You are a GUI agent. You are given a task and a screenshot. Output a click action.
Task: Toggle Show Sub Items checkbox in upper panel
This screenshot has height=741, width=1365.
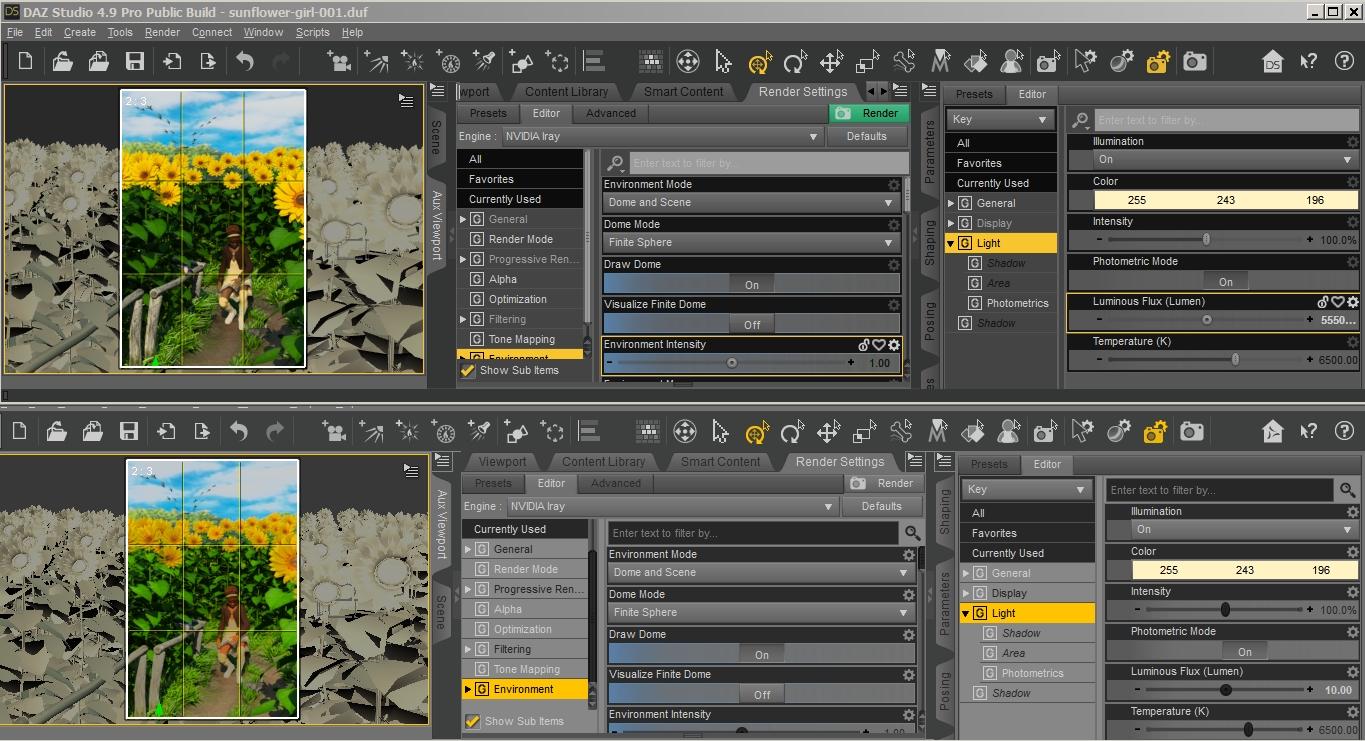(x=468, y=370)
